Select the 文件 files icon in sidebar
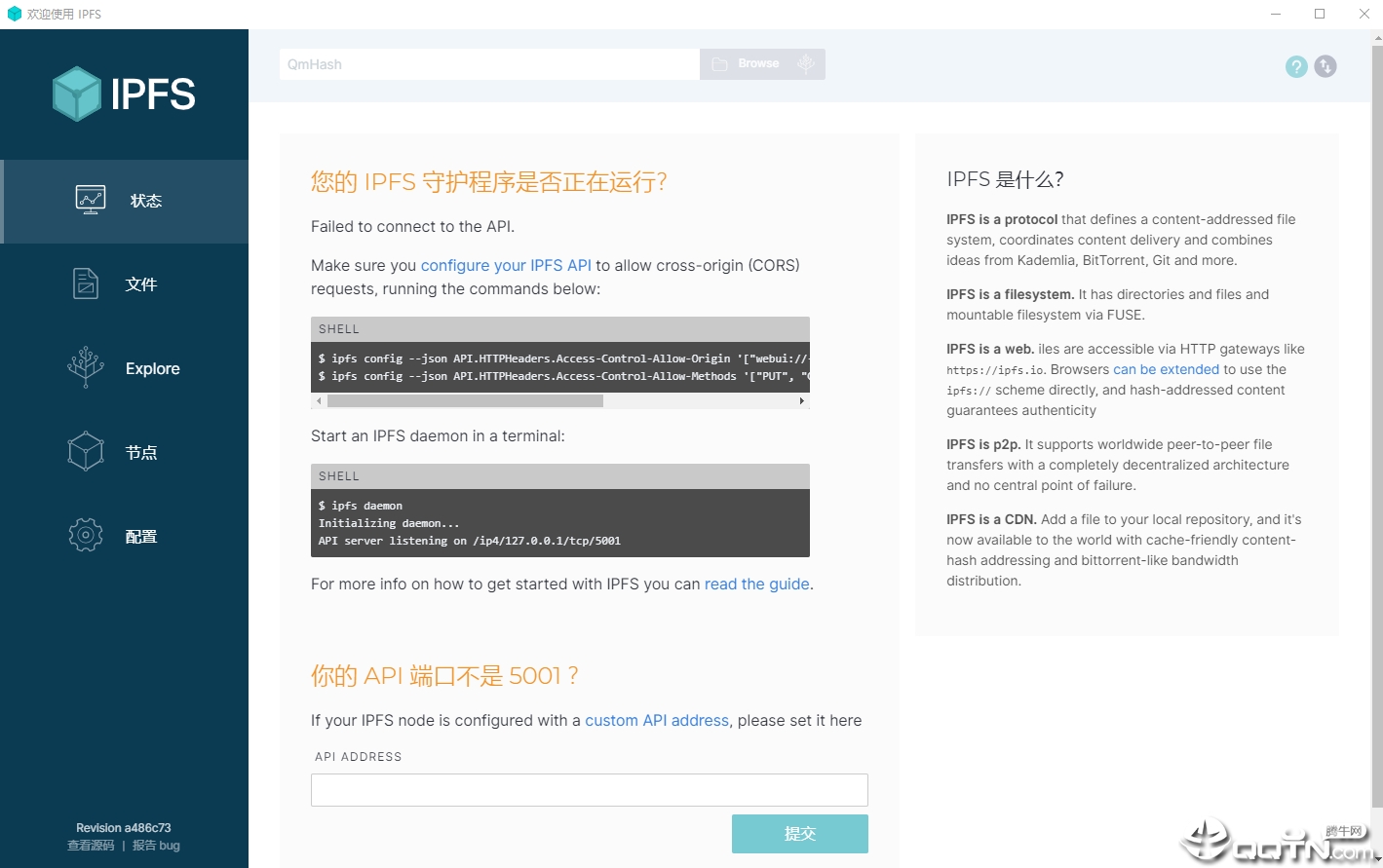 coord(86,283)
